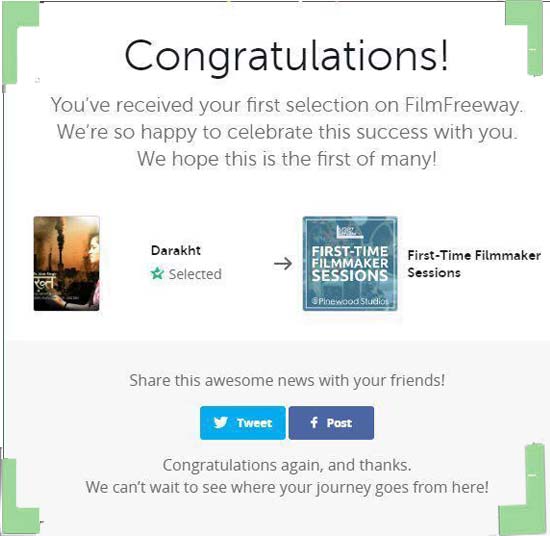Screen dimensions: 550x536
Task: Click the top-left green corner bracket
Action: point(18,42)
